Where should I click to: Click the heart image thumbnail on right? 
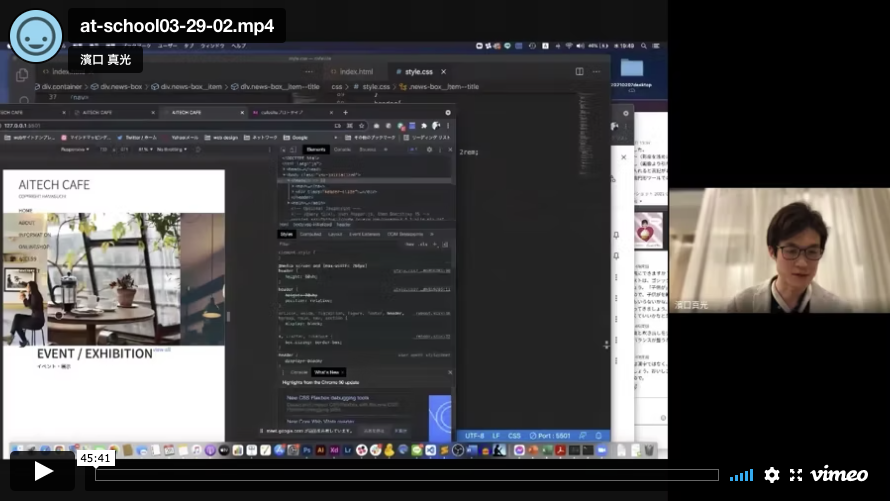[x=648, y=230]
